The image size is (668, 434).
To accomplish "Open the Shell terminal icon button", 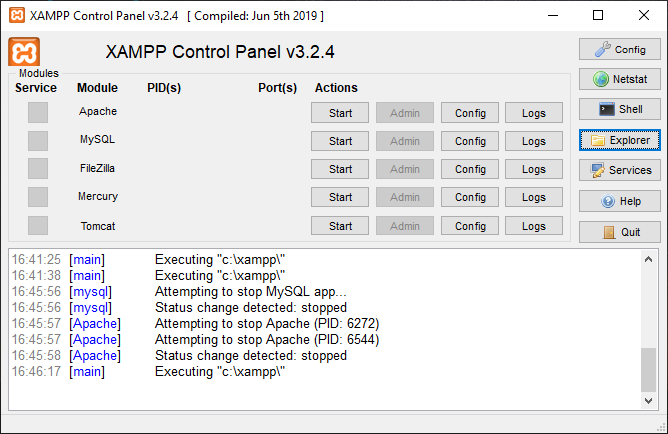I will coord(619,109).
